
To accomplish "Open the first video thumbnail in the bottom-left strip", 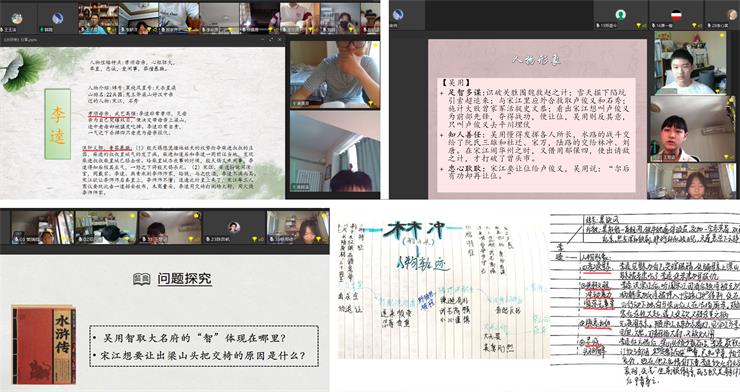I will [x=42, y=227].
